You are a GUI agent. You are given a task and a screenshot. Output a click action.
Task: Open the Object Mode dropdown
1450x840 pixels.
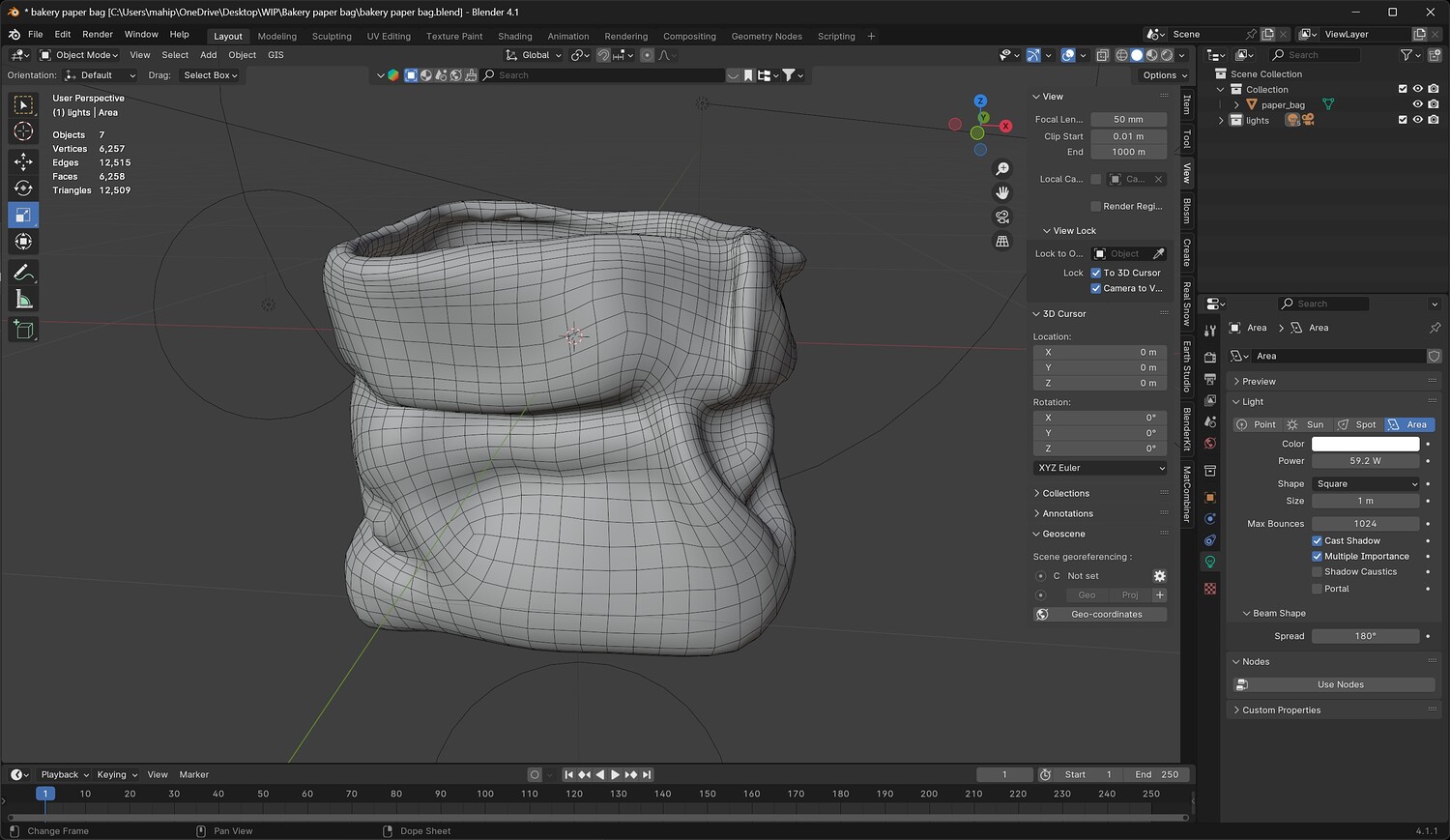[x=78, y=55]
